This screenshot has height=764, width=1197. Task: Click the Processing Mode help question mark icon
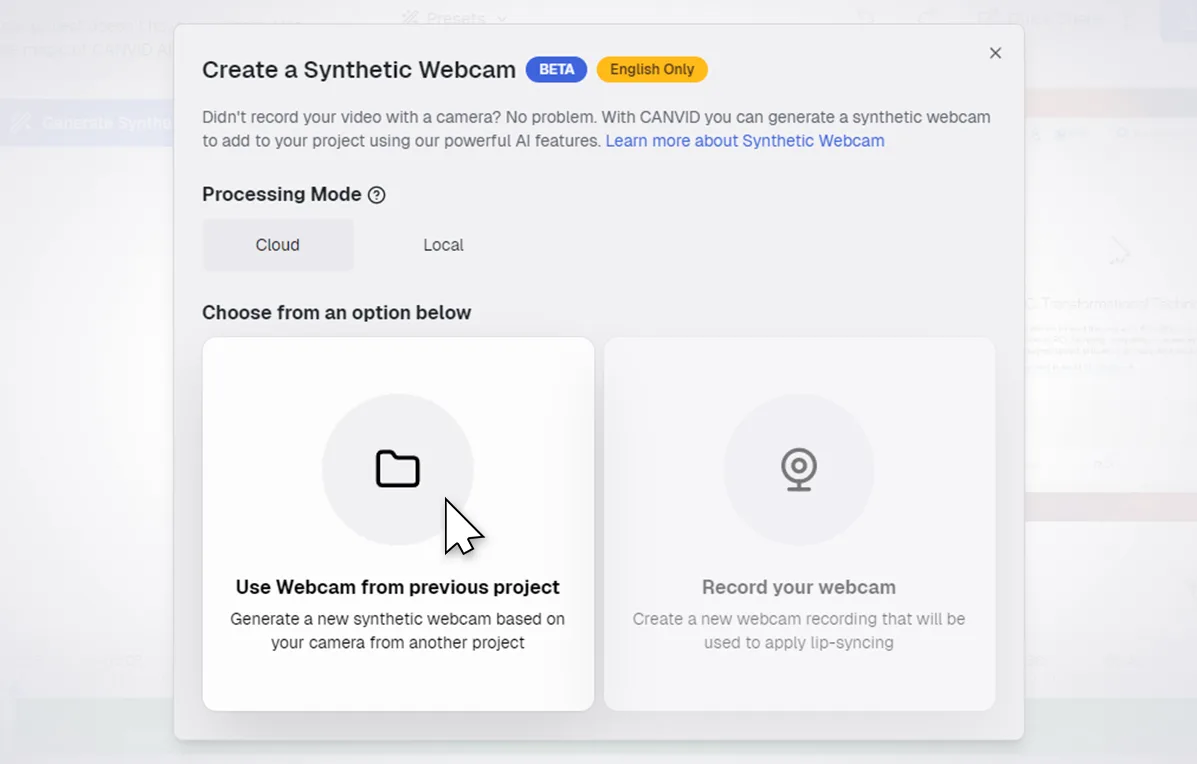click(376, 195)
